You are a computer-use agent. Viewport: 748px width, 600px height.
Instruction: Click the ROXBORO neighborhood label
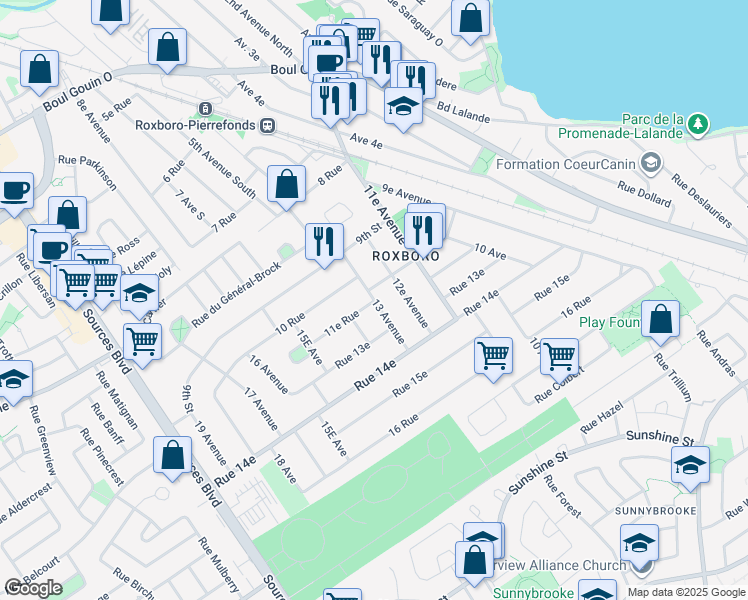406,256
